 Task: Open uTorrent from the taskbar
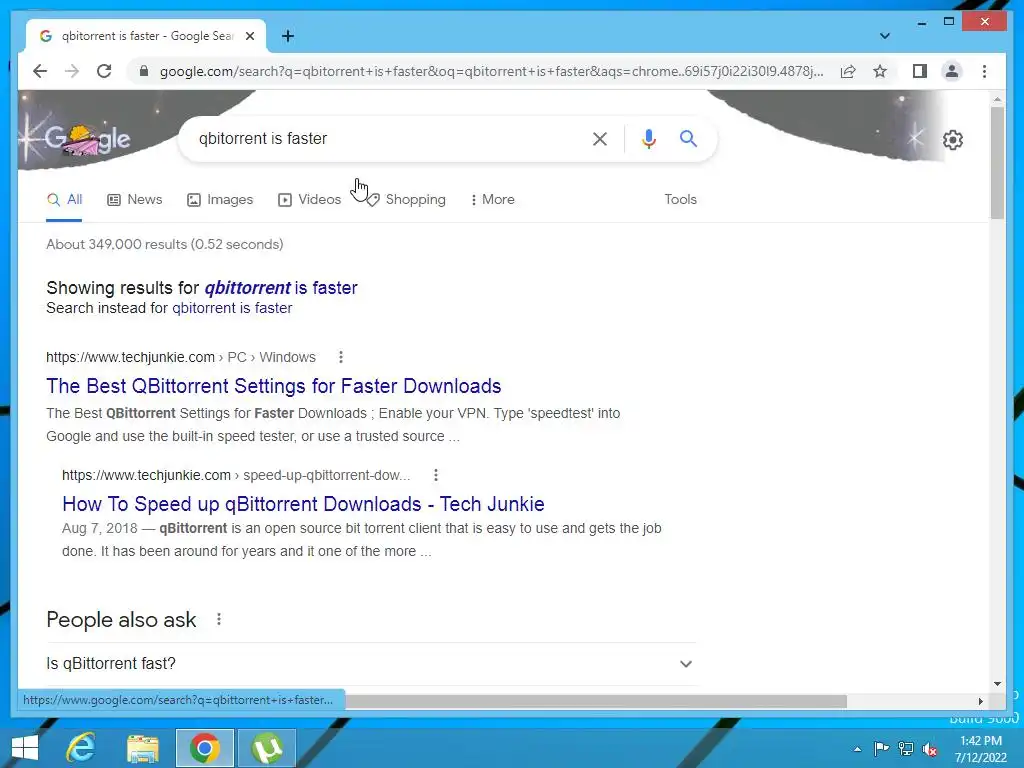267,748
